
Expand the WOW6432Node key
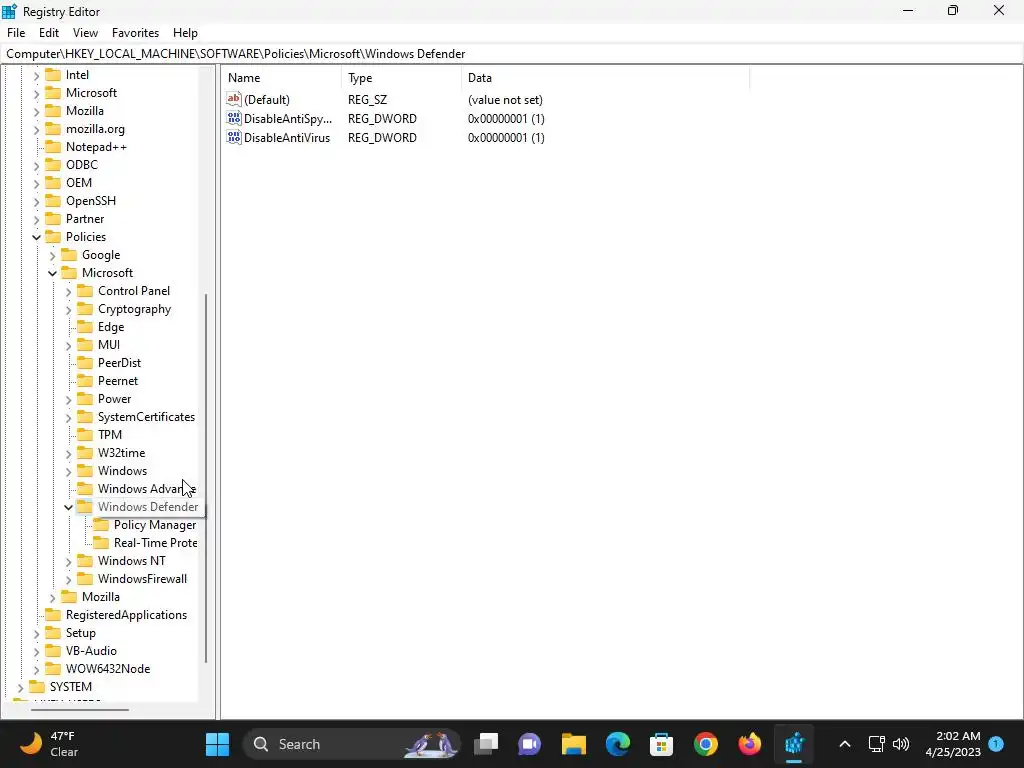[37, 669]
